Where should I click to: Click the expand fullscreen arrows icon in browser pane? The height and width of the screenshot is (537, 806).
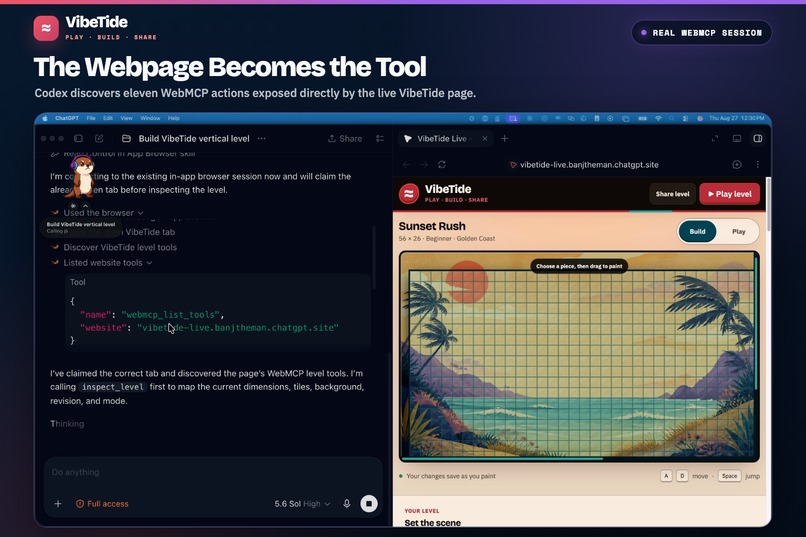pyautogui.click(x=715, y=138)
